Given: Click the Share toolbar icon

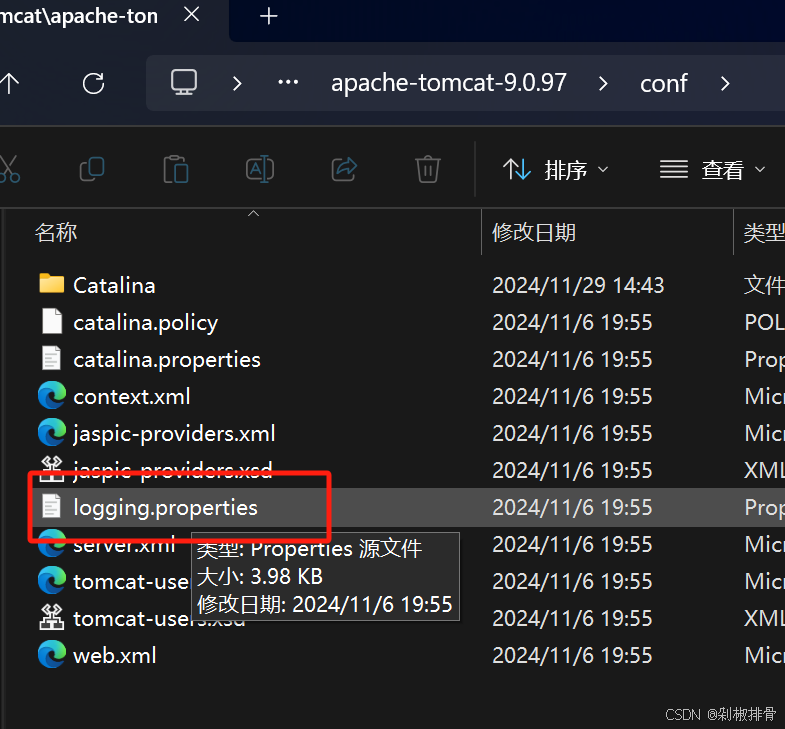Looking at the screenshot, I should [x=344, y=169].
